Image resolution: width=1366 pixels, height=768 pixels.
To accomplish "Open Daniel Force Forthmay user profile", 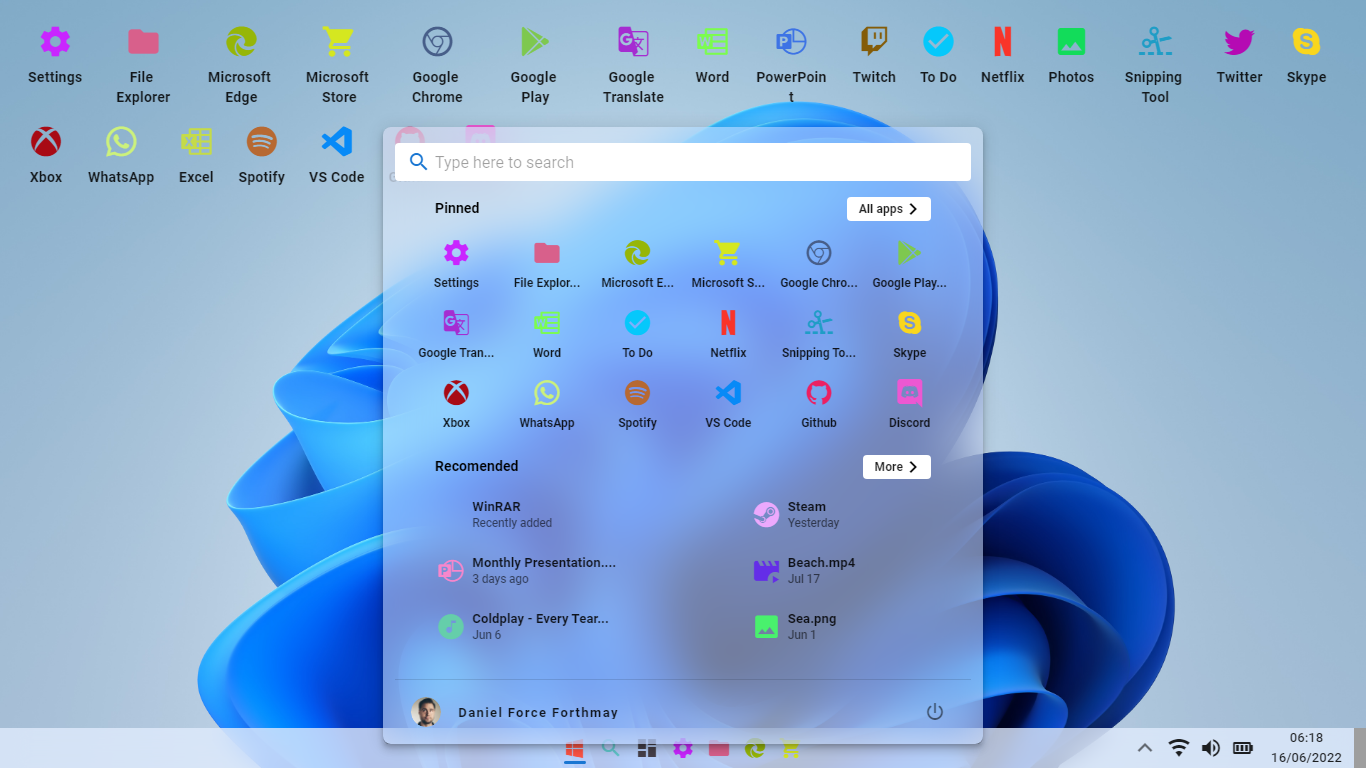I will click(x=515, y=712).
